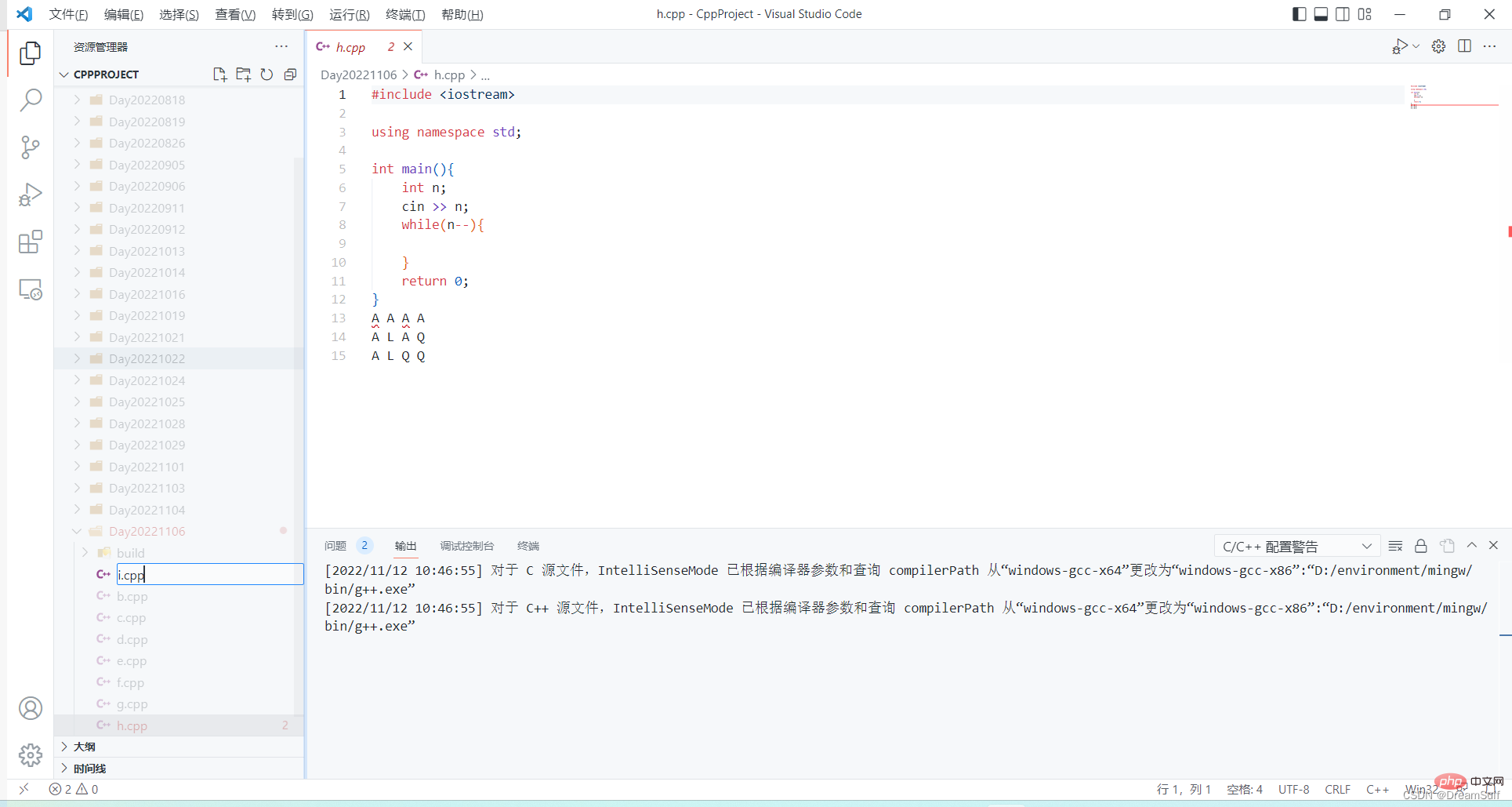Click the UTF-8 encoding status item
The width and height of the screenshot is (1512, 807).
1293,789
